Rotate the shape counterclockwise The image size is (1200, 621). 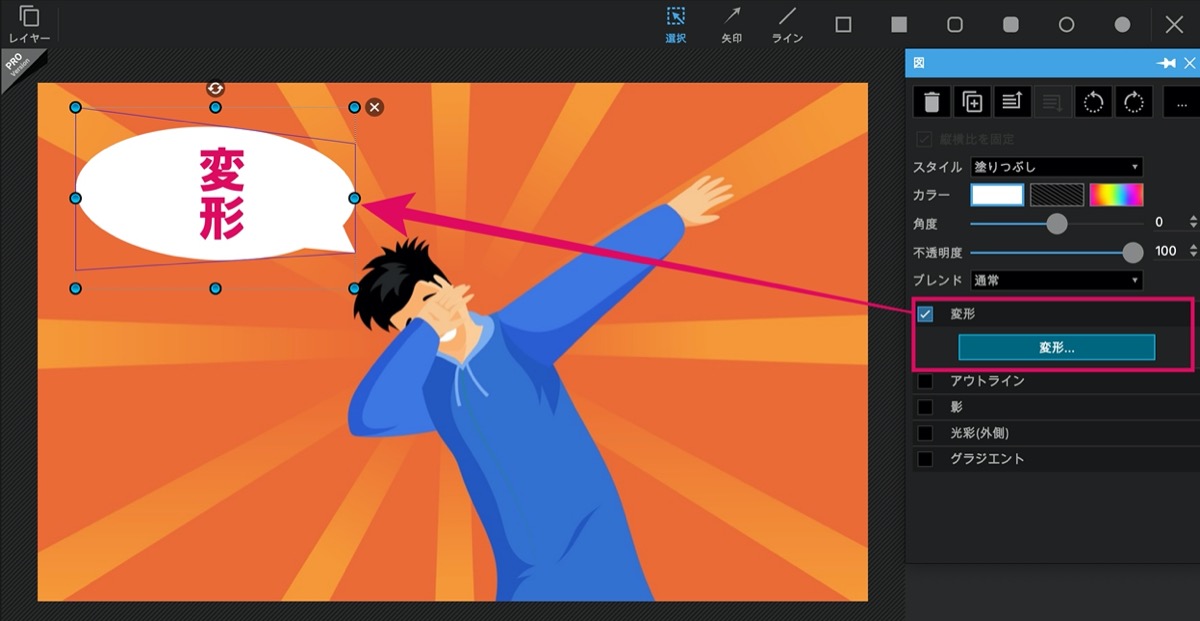tap(1093, 102)
